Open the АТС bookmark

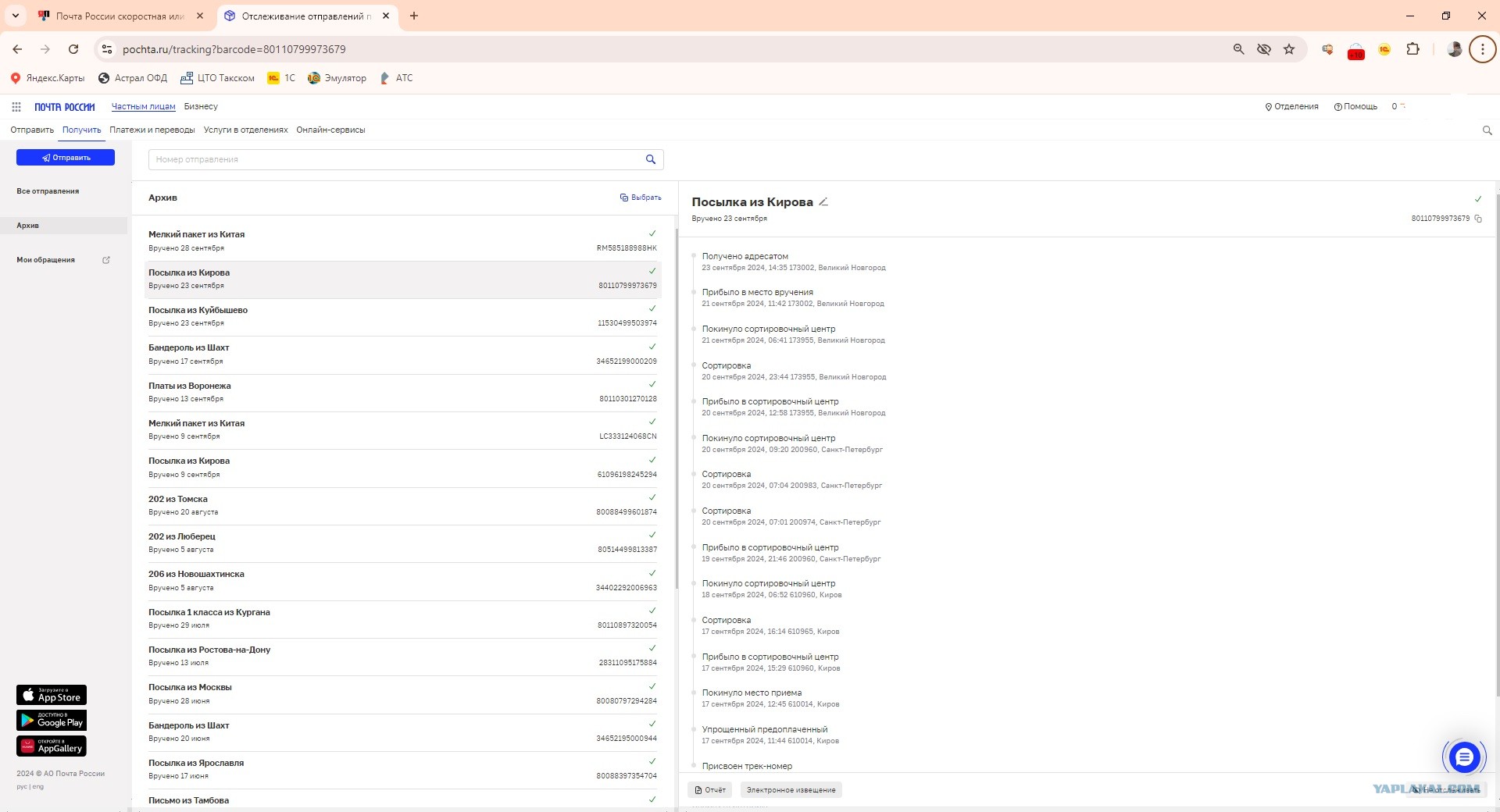(395, 78)
